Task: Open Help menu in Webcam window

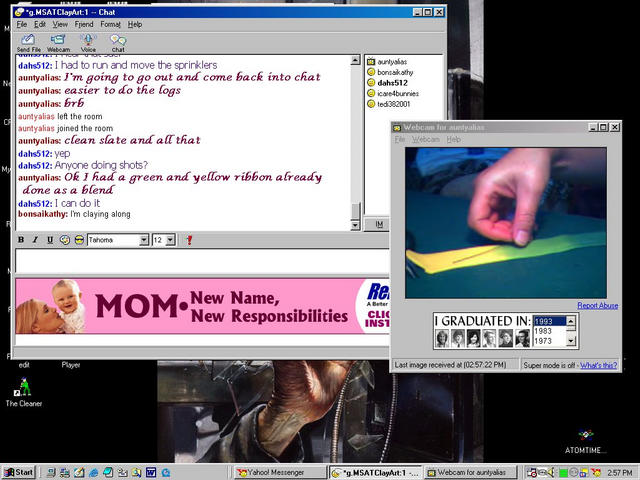Action: click(453, 140)
